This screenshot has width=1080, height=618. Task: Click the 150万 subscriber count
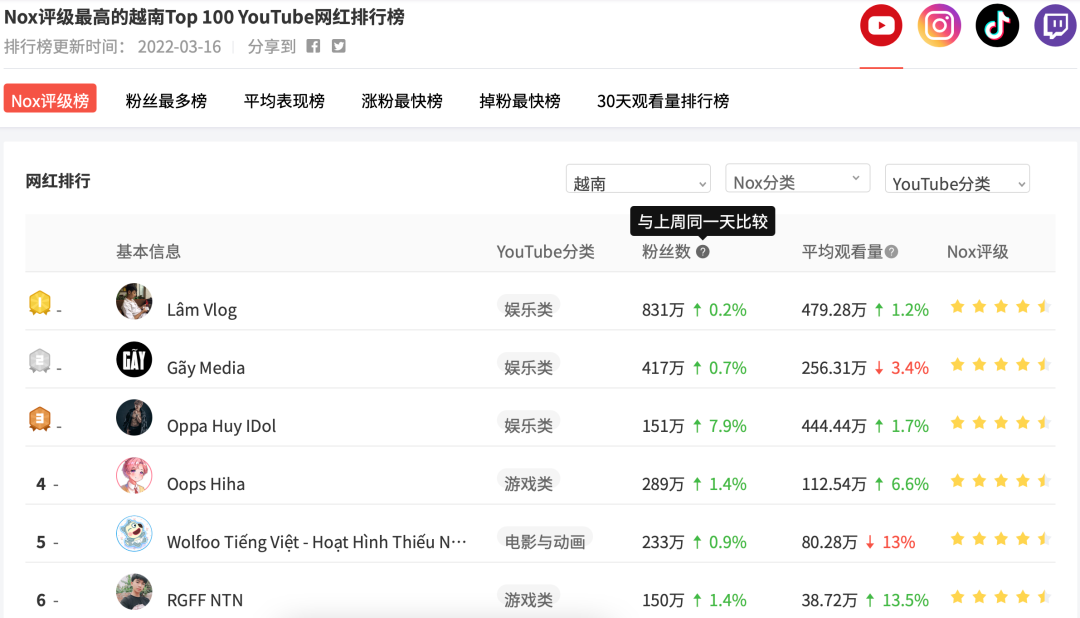point(663,600)
